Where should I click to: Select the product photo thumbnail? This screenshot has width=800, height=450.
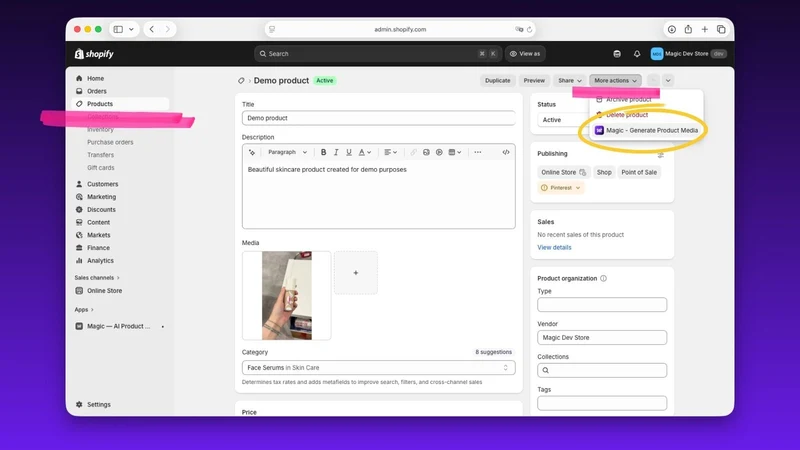point(287,295)
